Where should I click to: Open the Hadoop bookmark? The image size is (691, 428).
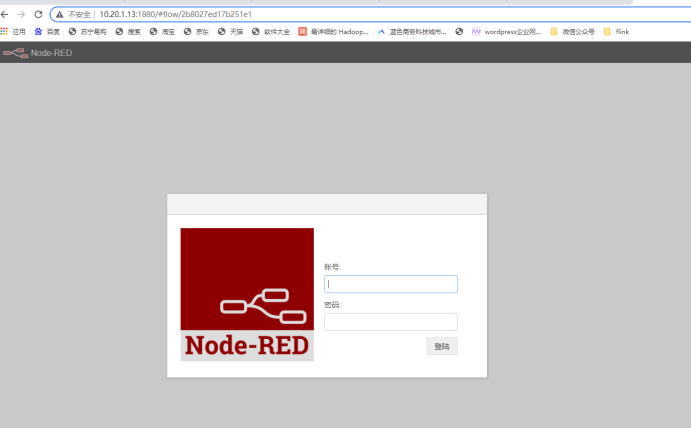click(333, 31)
